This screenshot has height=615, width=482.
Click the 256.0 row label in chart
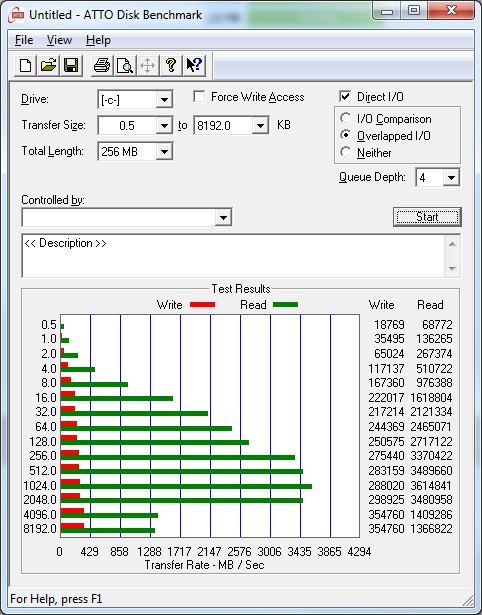coord(43,456)
